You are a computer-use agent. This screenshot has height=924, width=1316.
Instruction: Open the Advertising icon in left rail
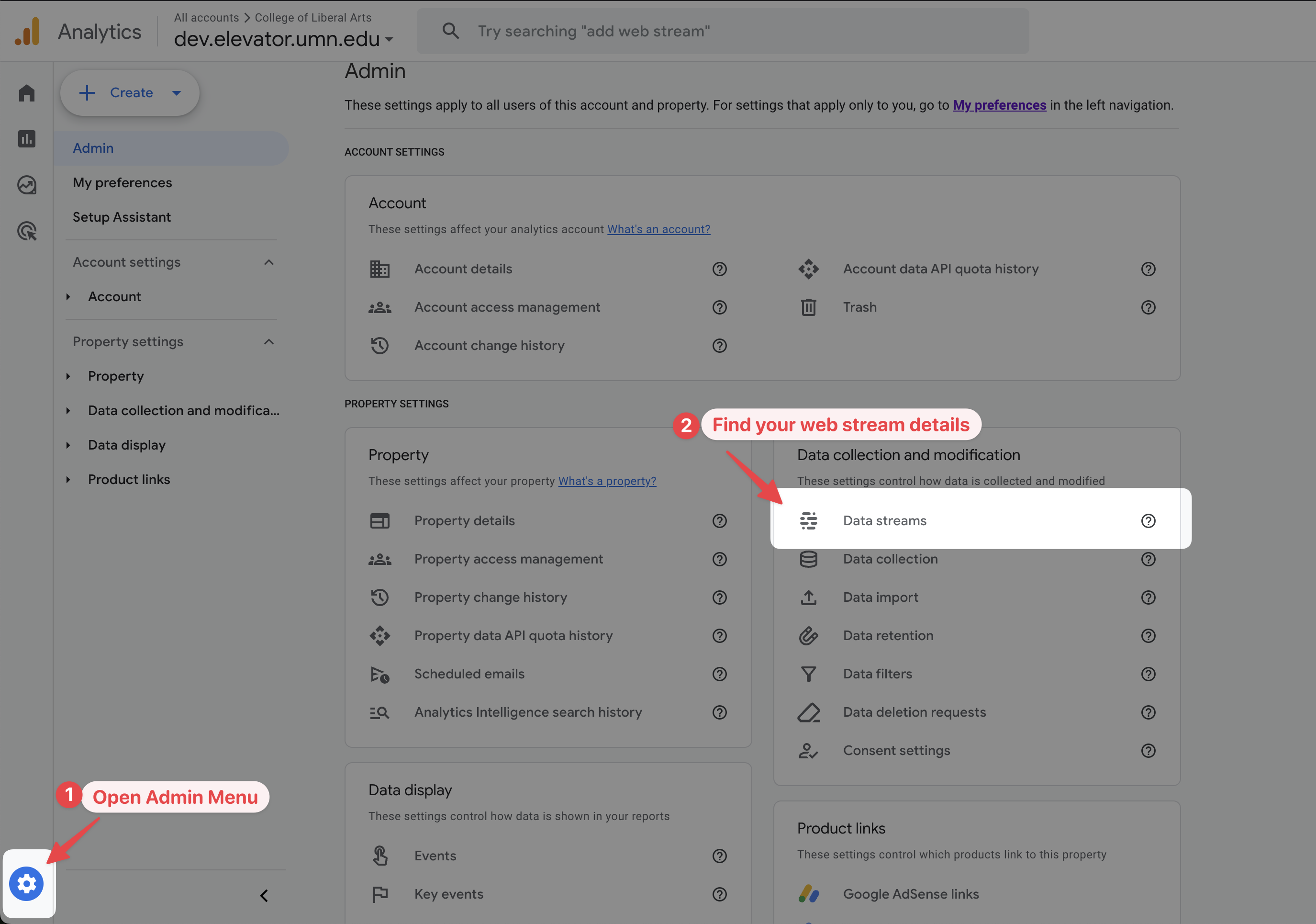[26, 231]
